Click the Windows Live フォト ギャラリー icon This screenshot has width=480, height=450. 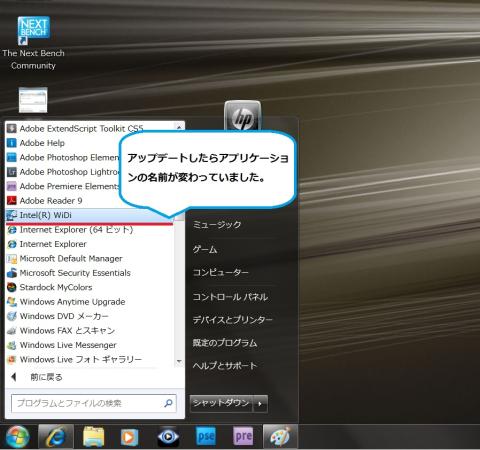[12, 360]
